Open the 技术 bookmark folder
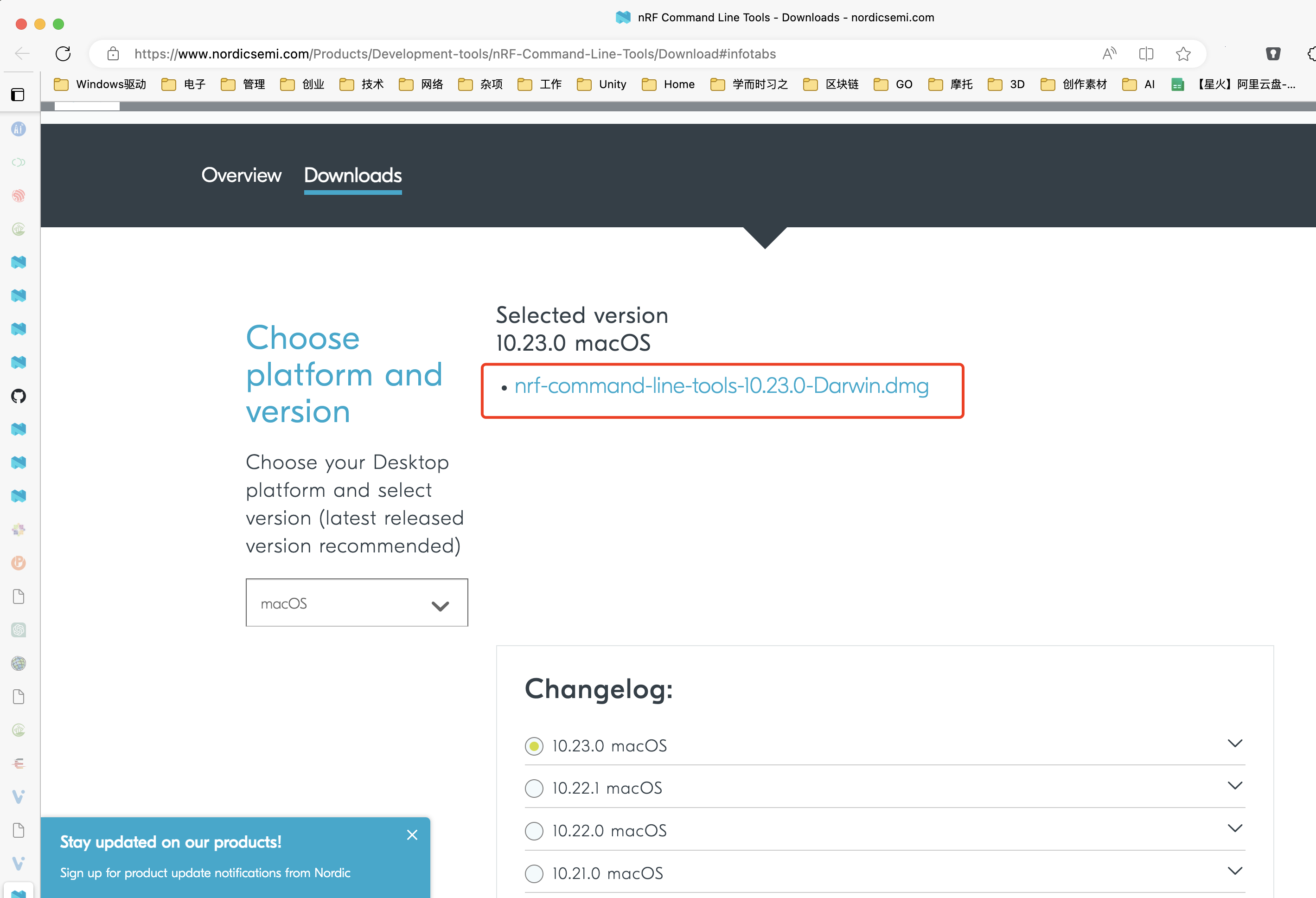Viewport: 1316px width, 898px height. pos(361,84)
